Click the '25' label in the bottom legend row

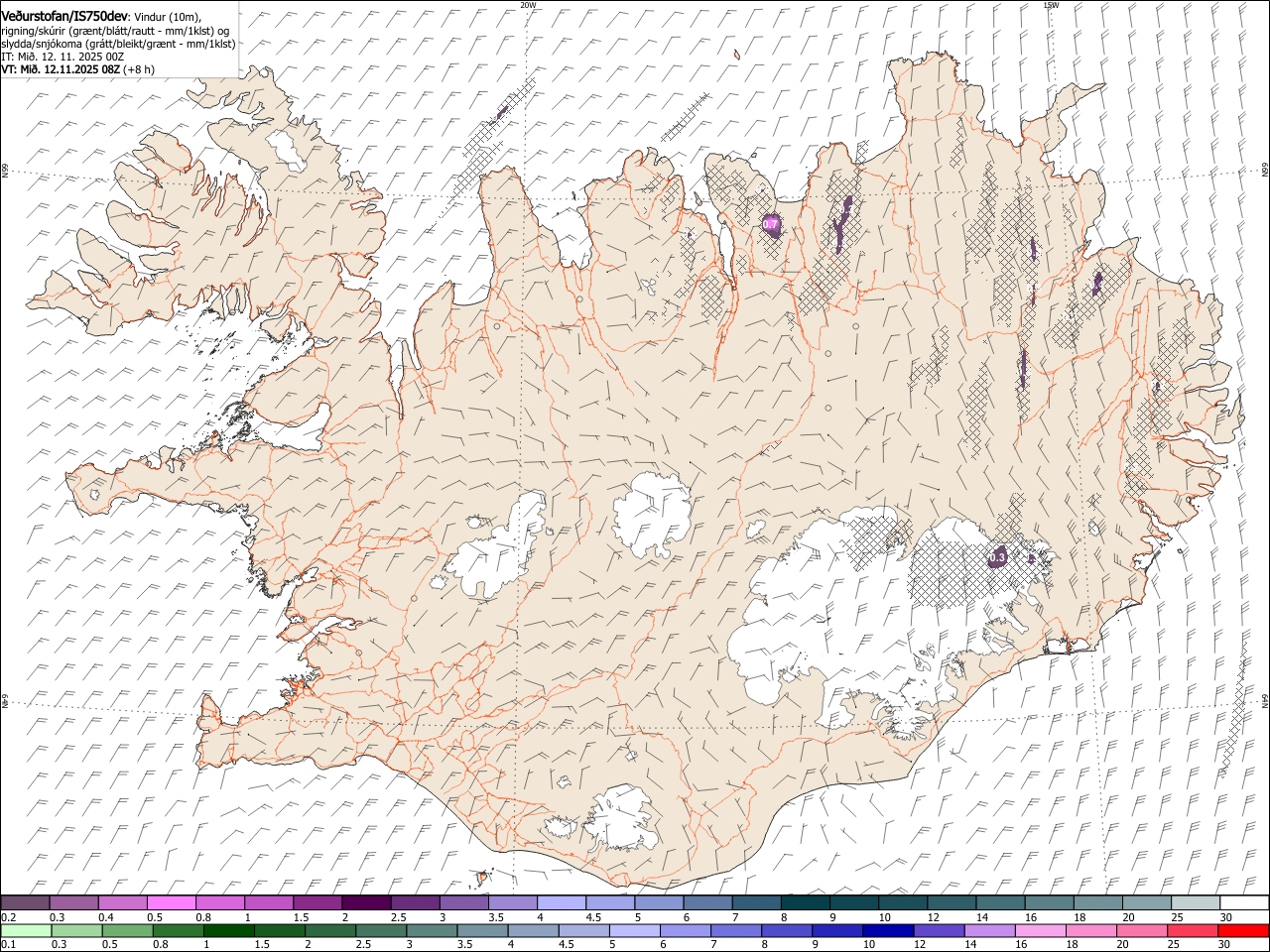coord(1173,944)
